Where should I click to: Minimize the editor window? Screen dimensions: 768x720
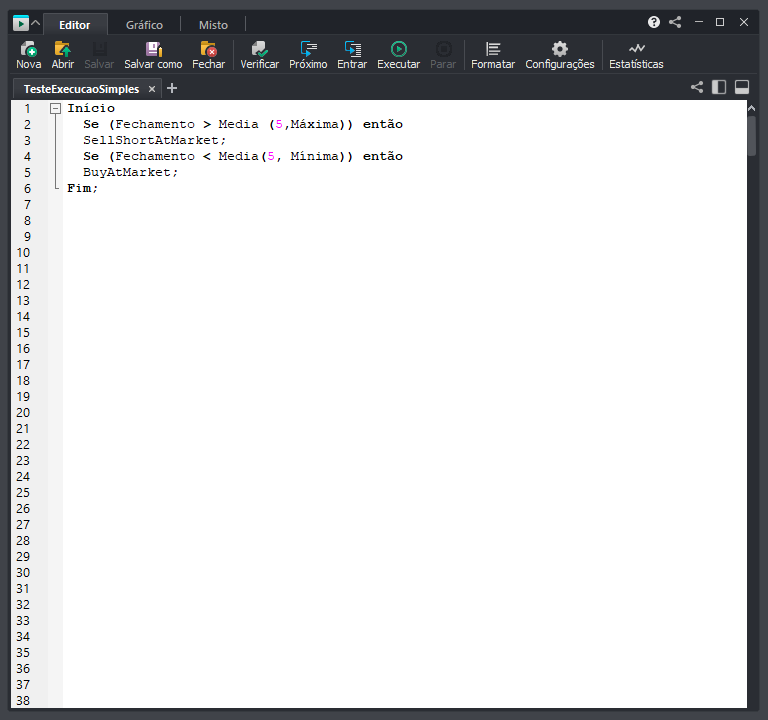click(699, 22)
